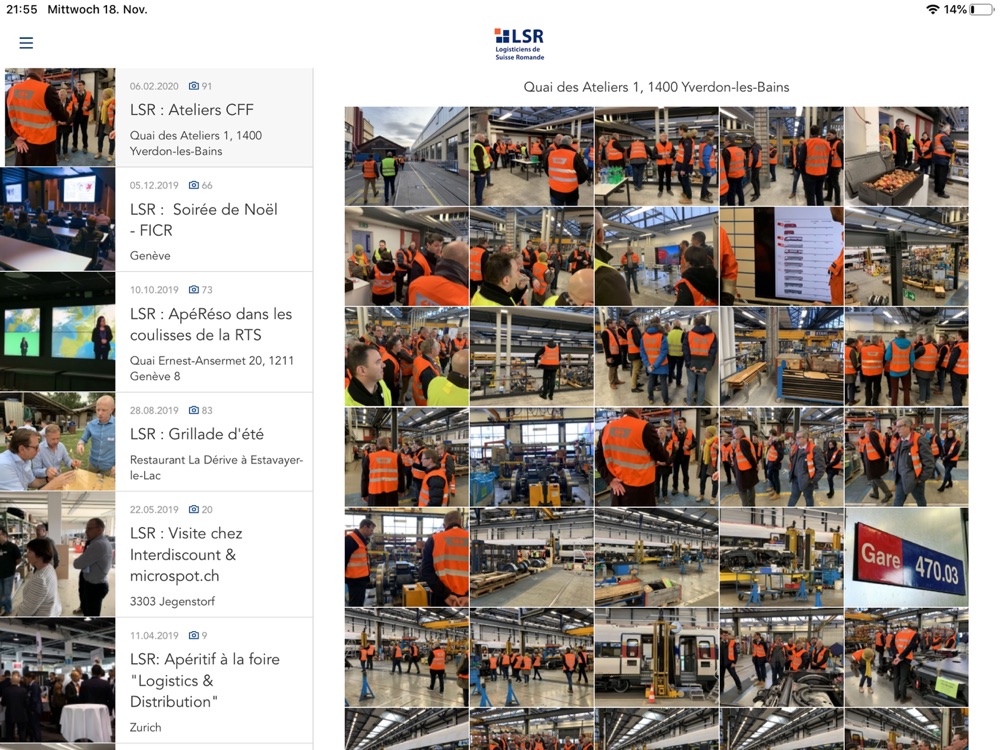This screenshot has width=1000, height=750.
Task: Select Ateliers CFF album cover thumbnail
Action: coord(58,117)
